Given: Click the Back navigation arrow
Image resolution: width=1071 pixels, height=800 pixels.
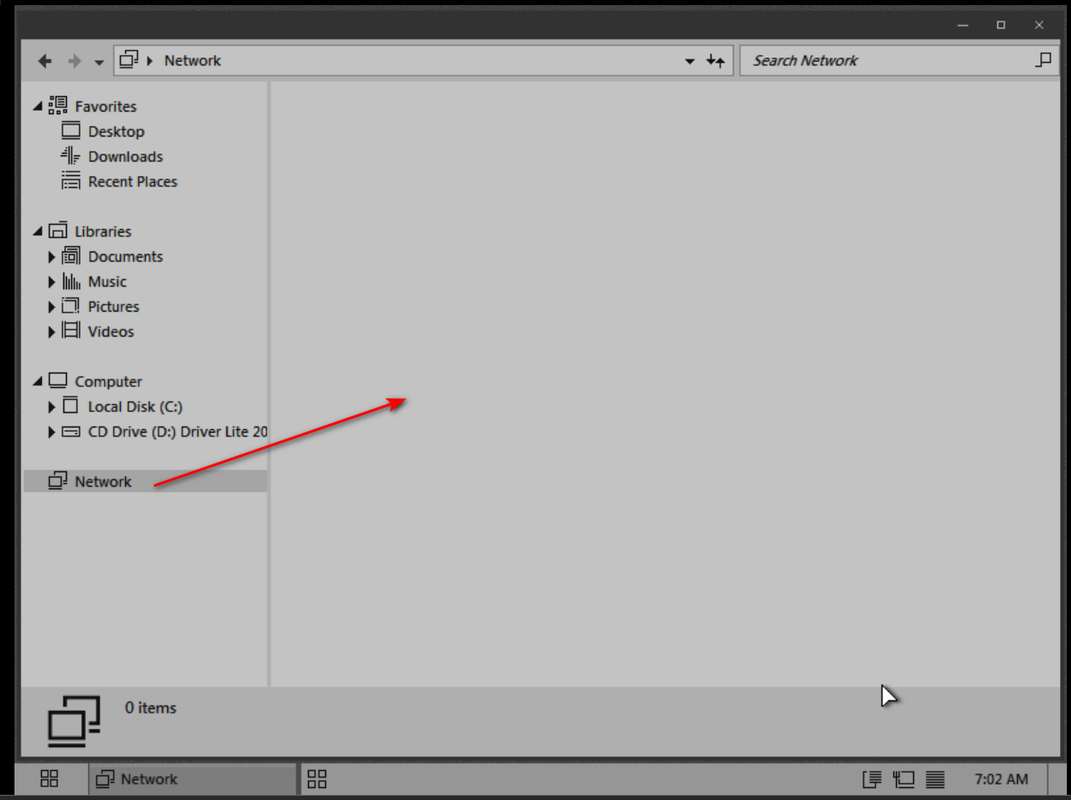Looking at the screenshot, I should click(45, 61).
